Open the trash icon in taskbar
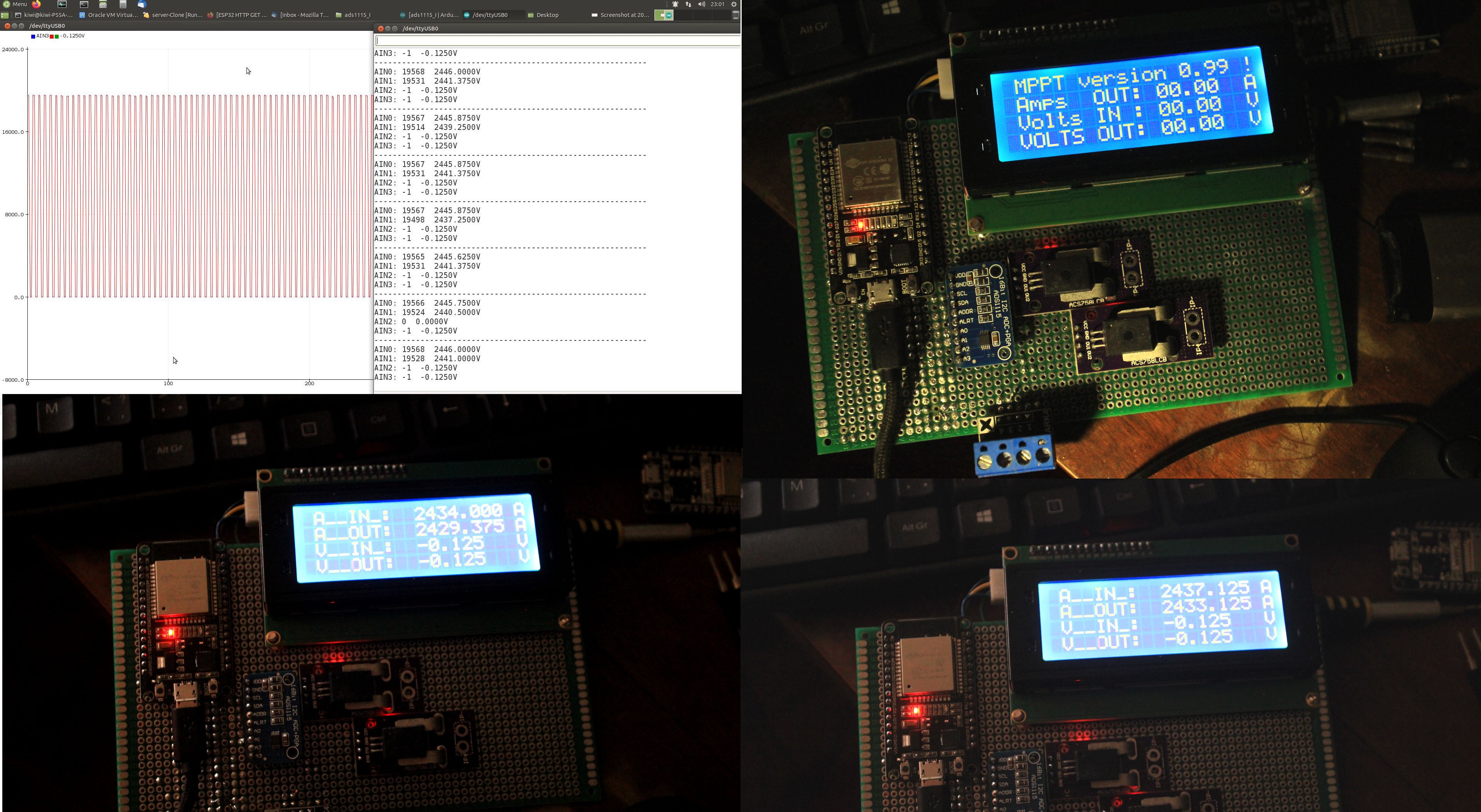The height and width of the screenshot is (812, 1481). pos(735,15)
